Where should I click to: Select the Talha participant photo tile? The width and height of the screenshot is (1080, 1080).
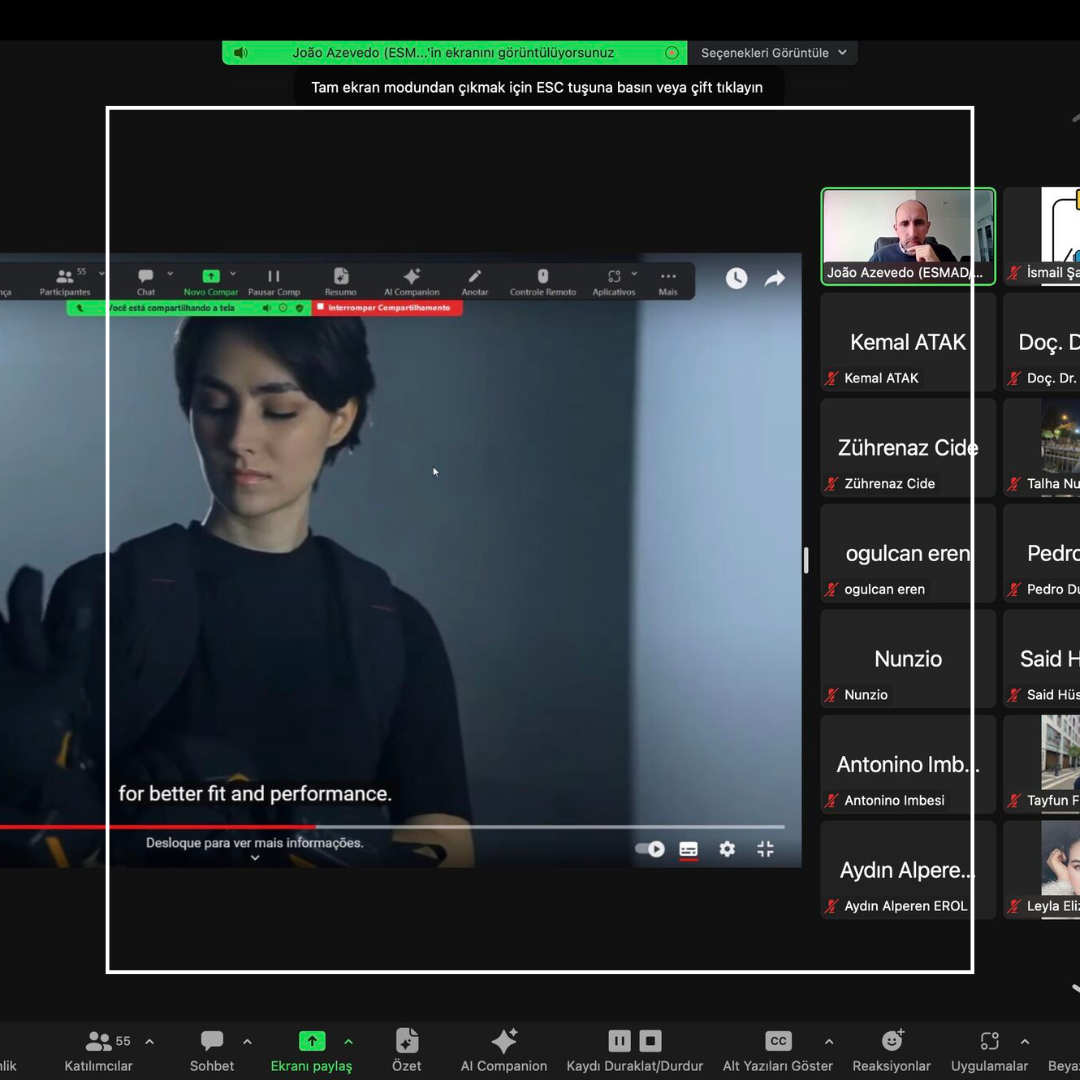(1042, 447)
